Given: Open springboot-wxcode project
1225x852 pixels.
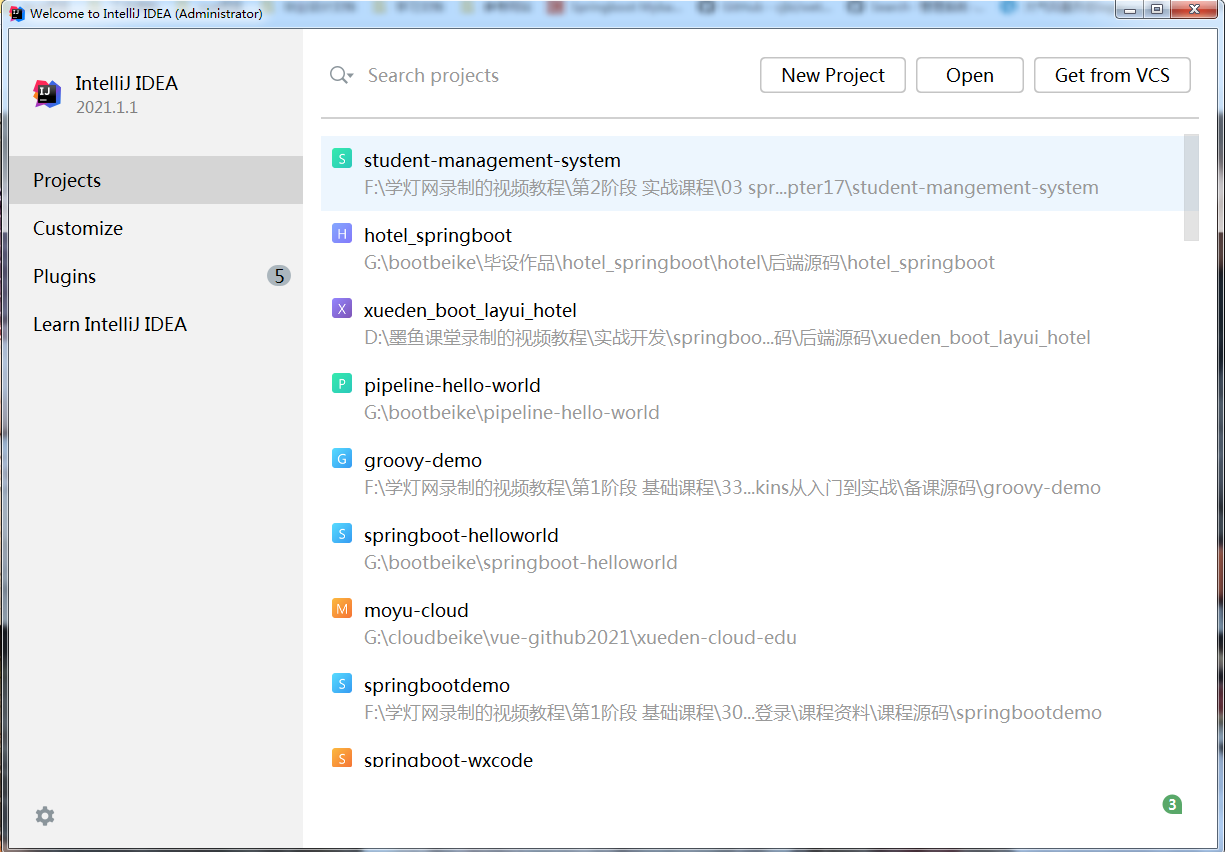Looking at the screenshot, I should pos(752,752).
